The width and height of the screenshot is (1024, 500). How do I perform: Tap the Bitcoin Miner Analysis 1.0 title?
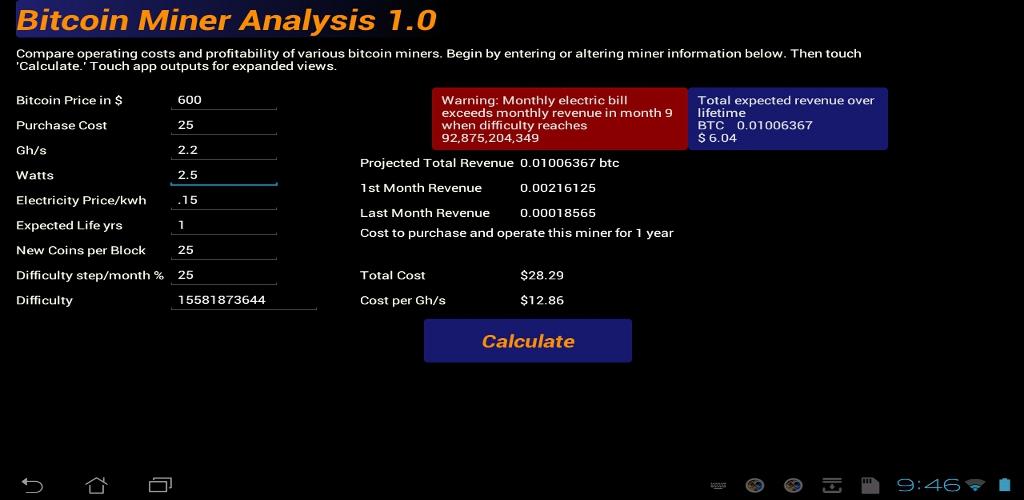(226, 20)
